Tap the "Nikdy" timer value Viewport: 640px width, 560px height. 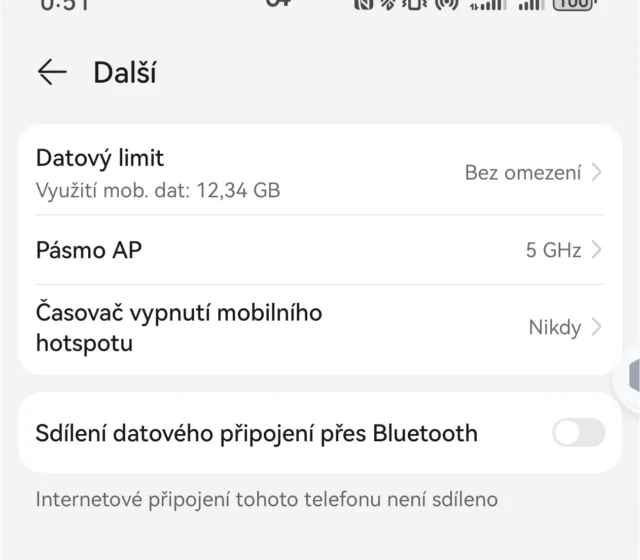pyautogui.click(x=554, y=327)
